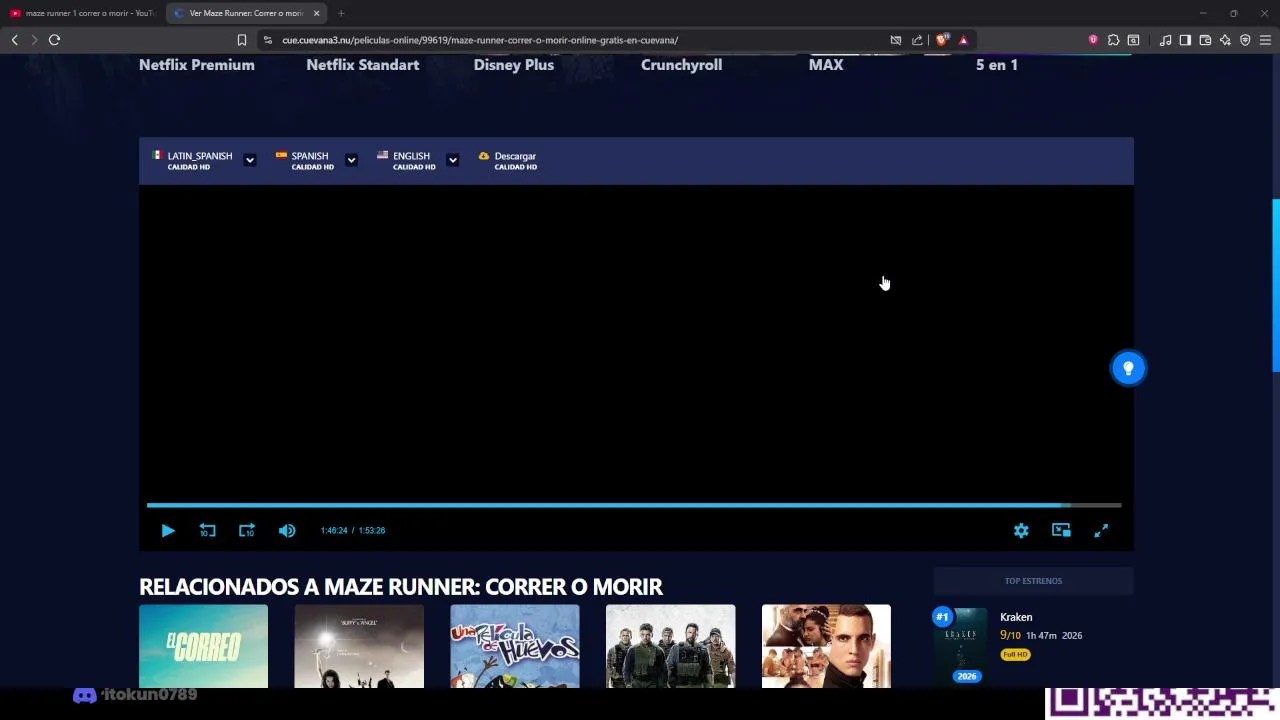Viewport: 1280px width, 720px height.
Task: Open the Descargar download option
Action: (507, 160)
